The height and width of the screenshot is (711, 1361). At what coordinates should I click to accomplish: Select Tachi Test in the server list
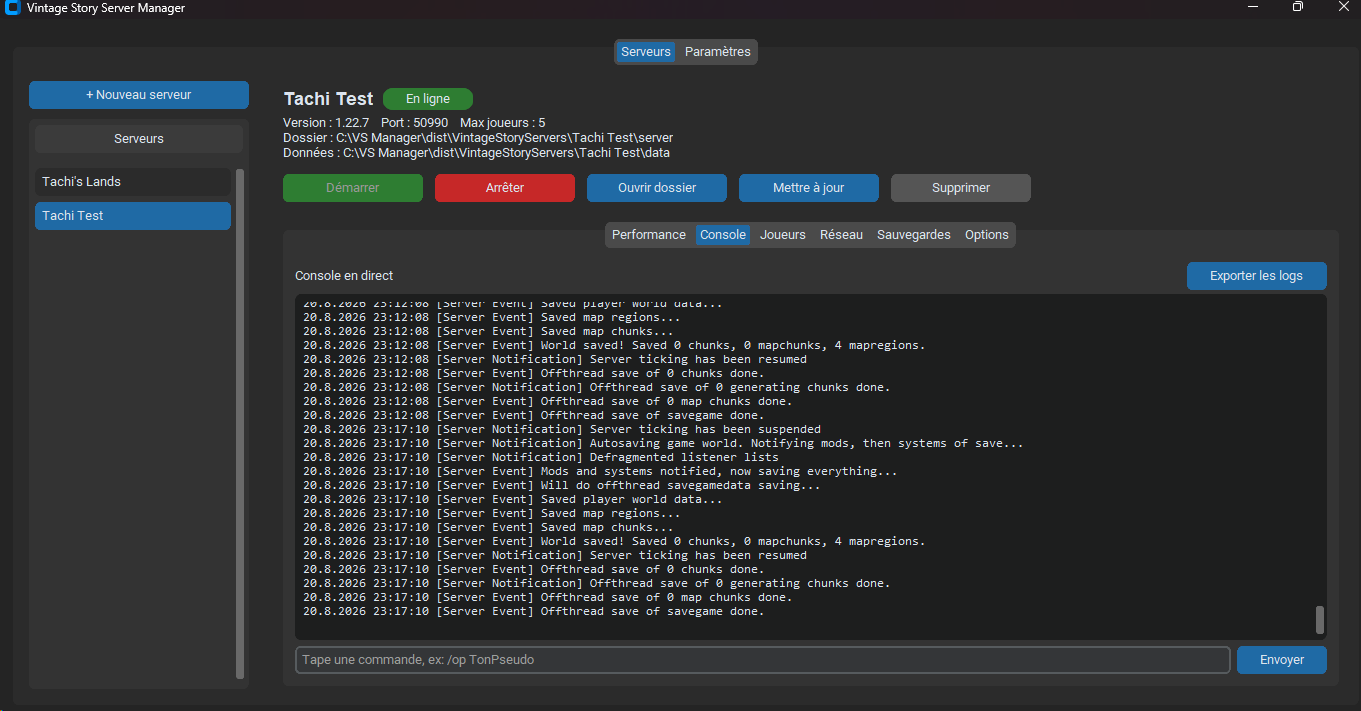pyautogui.click(x=133, y=216)
